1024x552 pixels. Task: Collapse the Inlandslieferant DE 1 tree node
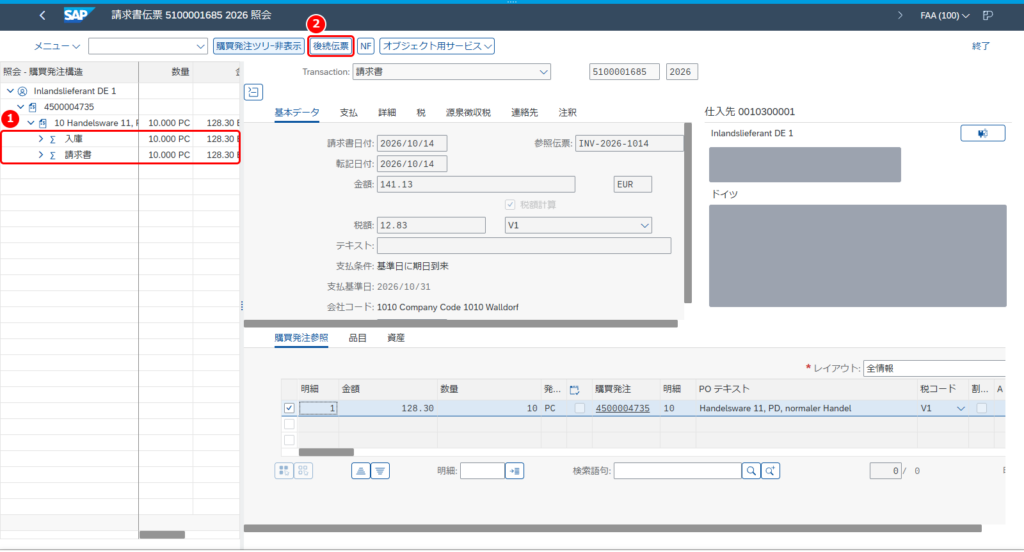(10, 91)
